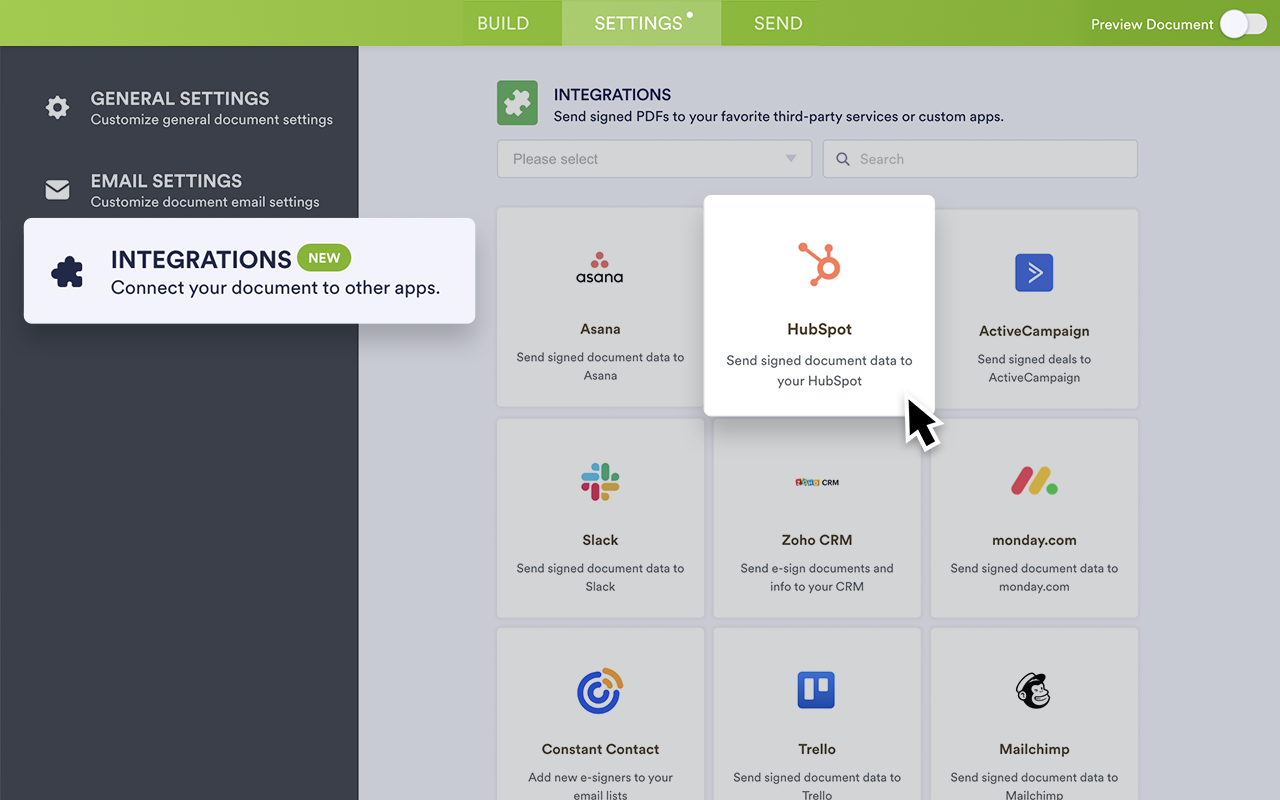Open Email Settings from the sidebar

(57, 189)
